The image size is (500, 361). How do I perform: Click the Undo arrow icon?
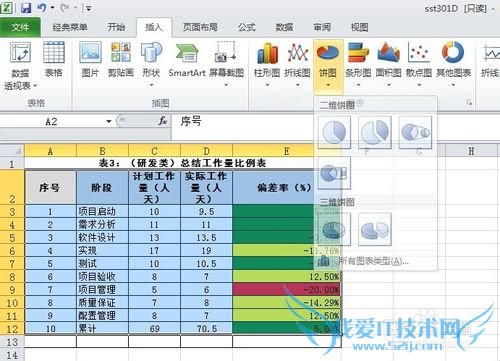tap(42, 7)
